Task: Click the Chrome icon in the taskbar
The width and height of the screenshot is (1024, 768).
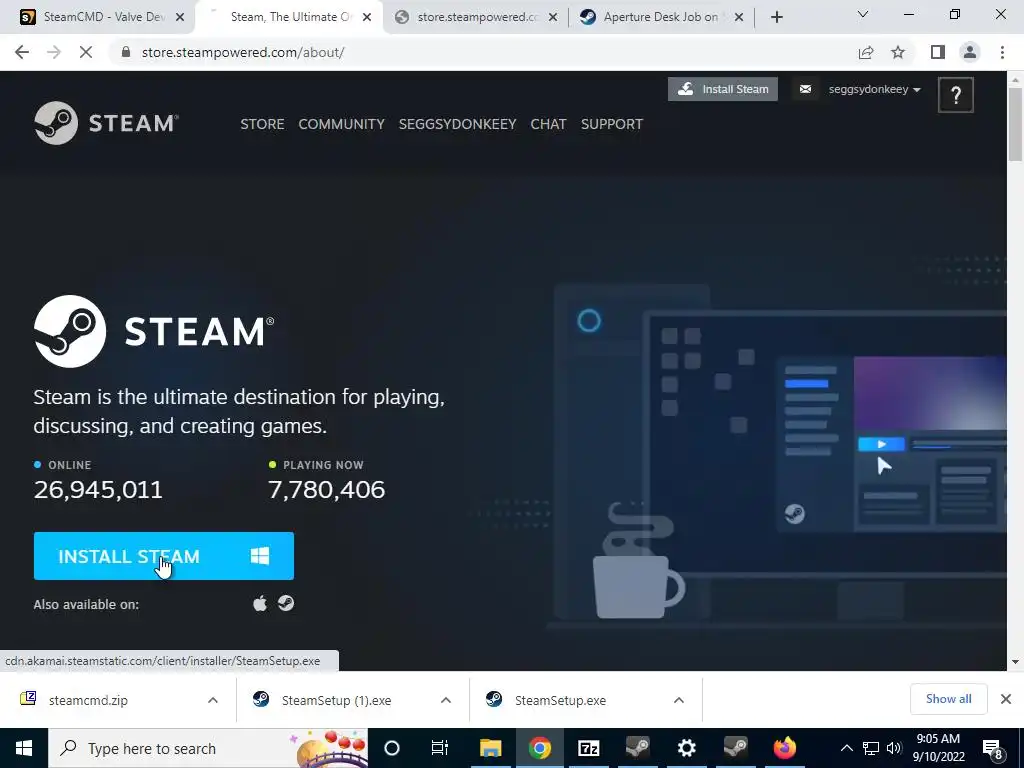Action: click(539, 748)
